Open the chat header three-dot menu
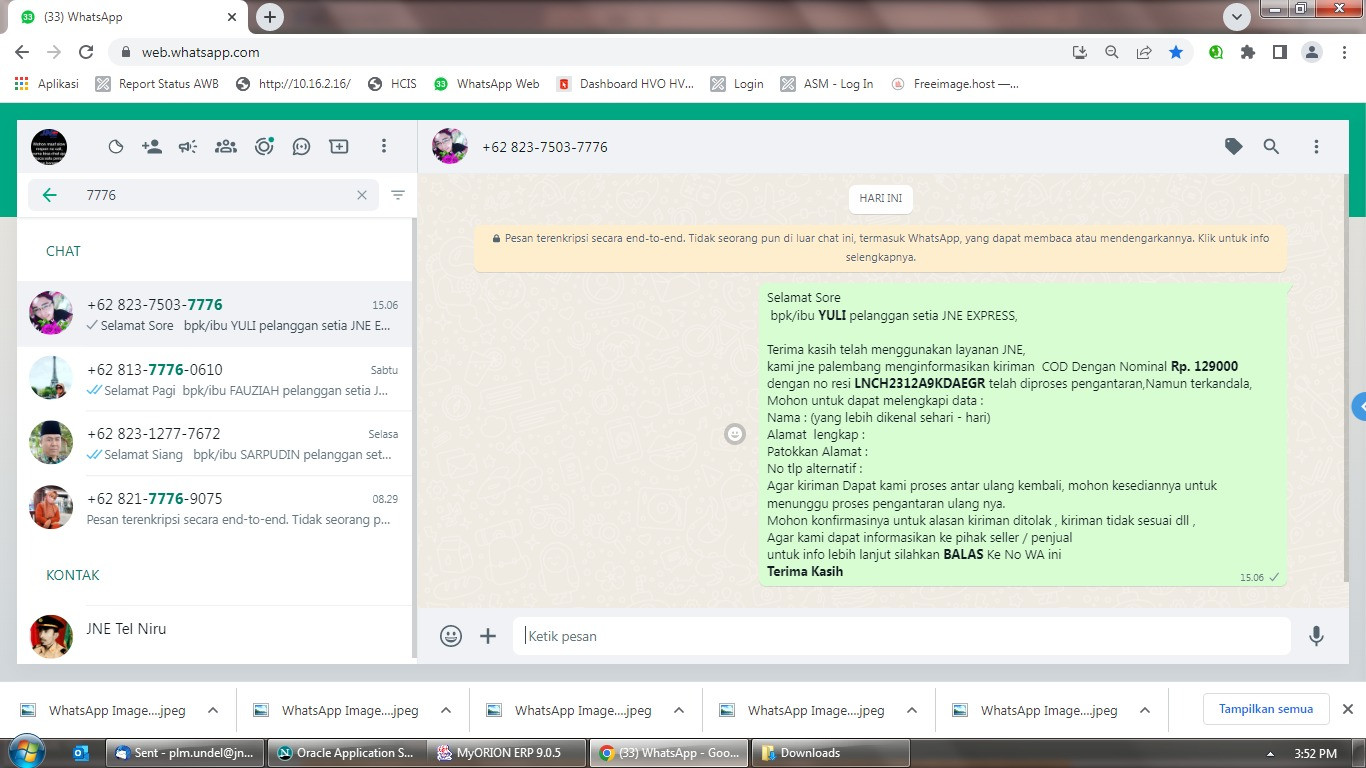Image resolution: width=1366 pixels, height=768 pixels. [x=1317, y=147]
